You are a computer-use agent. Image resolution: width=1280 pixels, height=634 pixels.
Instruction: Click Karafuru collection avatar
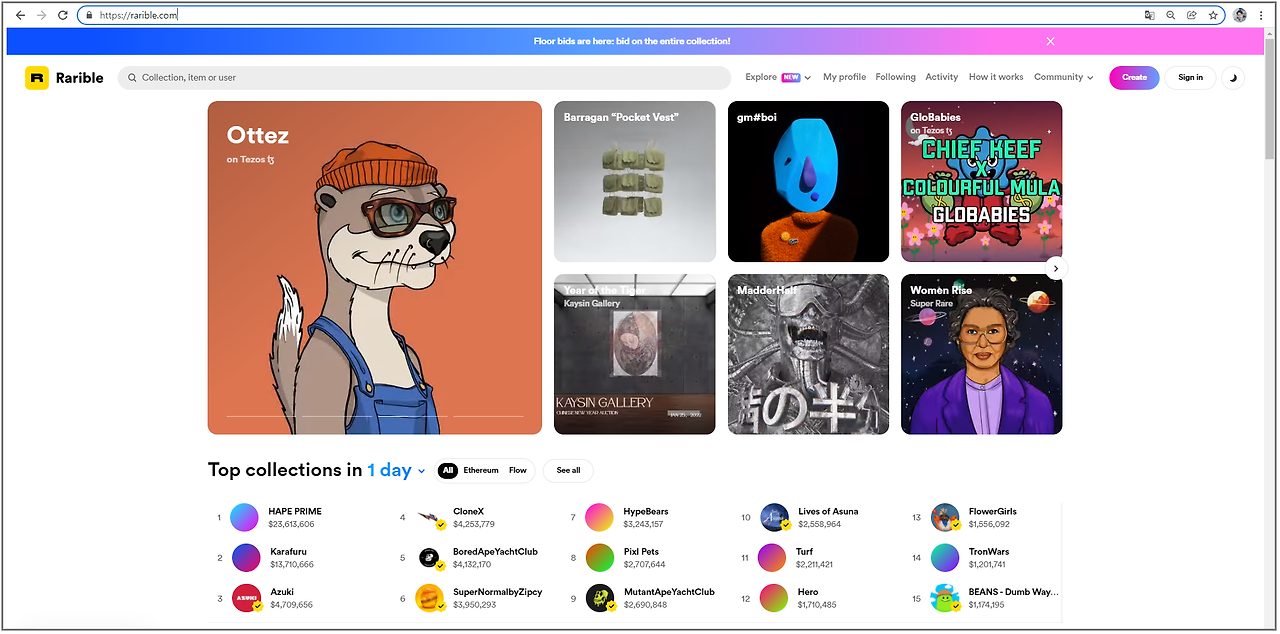point(246,557)
